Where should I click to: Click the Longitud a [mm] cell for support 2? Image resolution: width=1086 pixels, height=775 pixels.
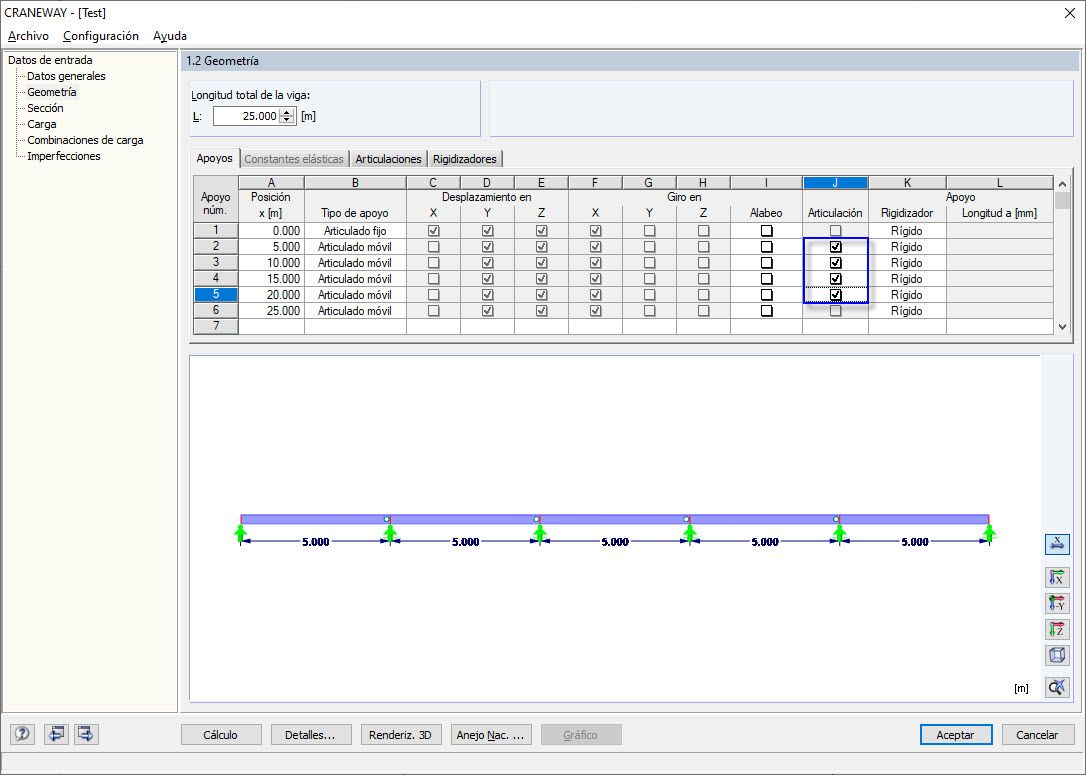(x=1000, y=247)
